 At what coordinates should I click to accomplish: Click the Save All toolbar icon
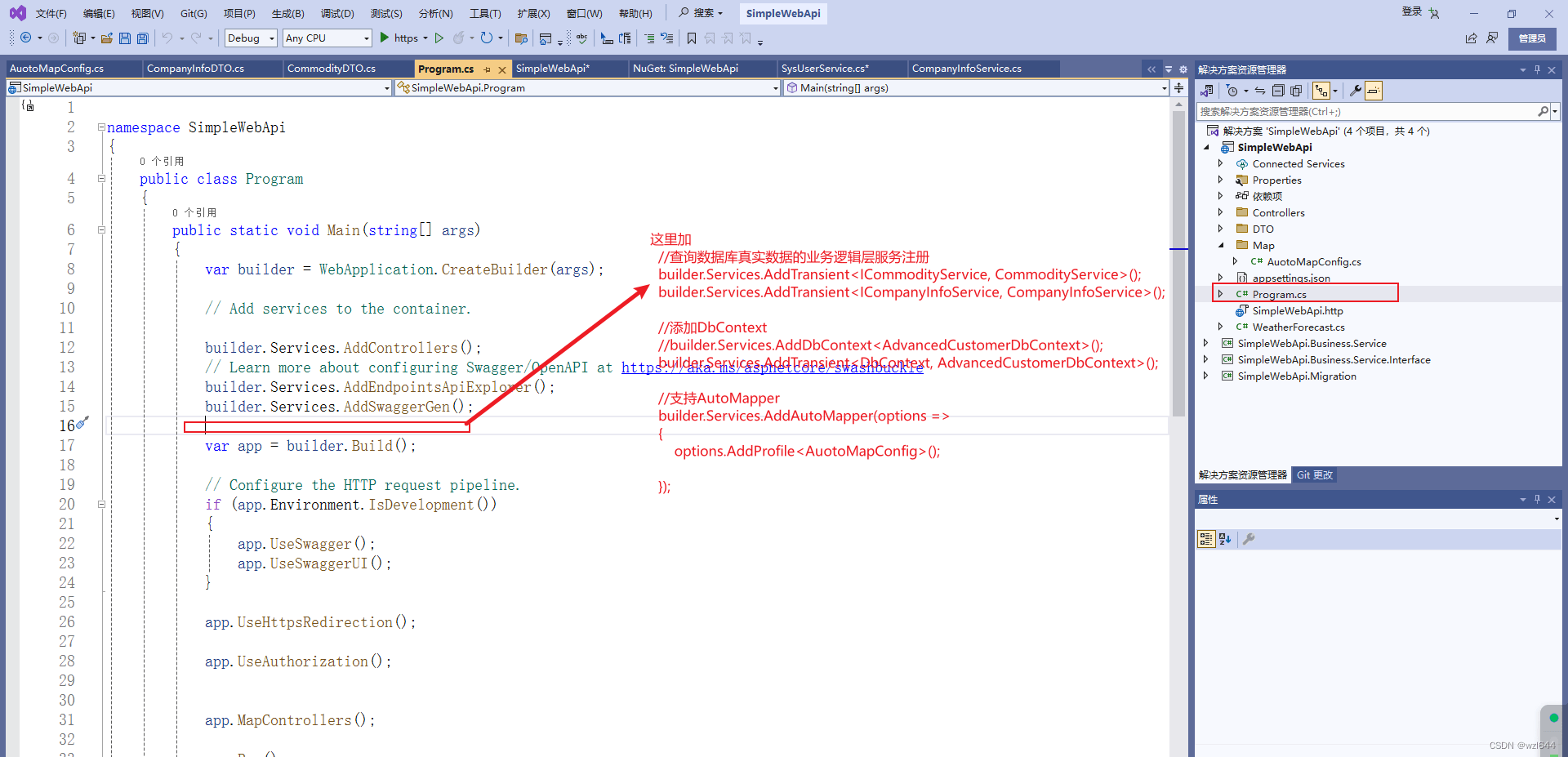point(143,38)
